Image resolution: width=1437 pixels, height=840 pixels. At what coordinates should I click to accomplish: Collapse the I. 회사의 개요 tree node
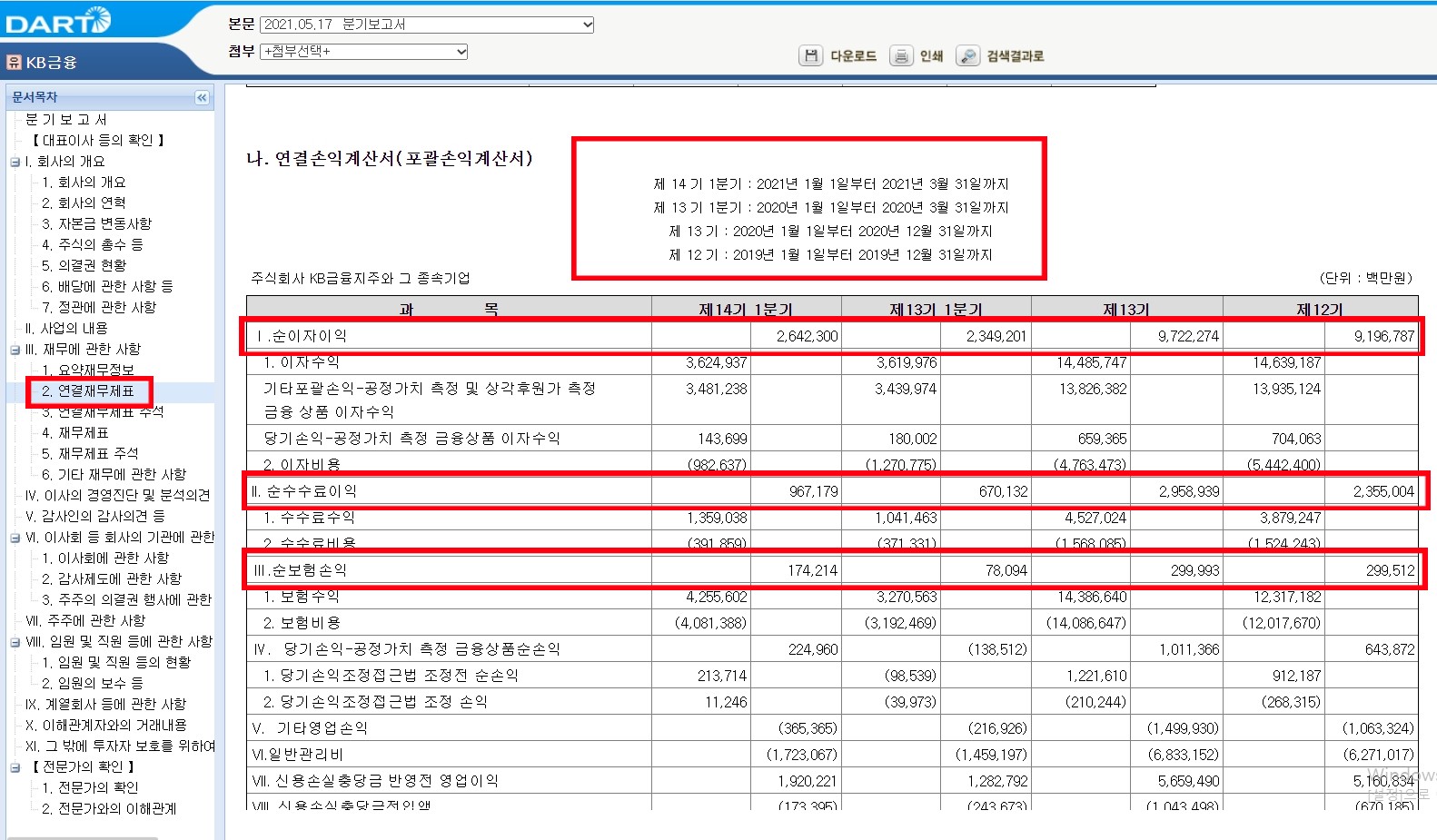[15, 162]
